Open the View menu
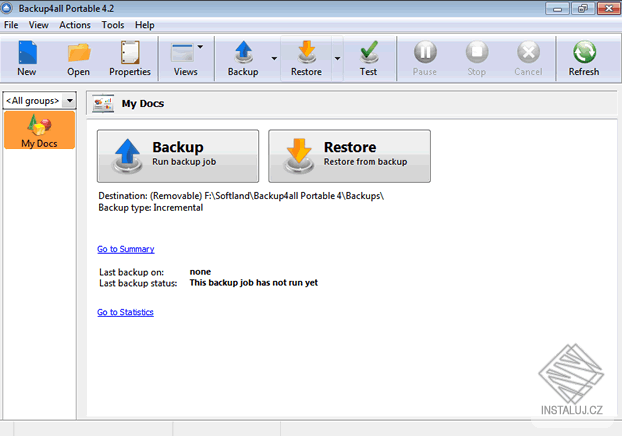 point(38,25)
